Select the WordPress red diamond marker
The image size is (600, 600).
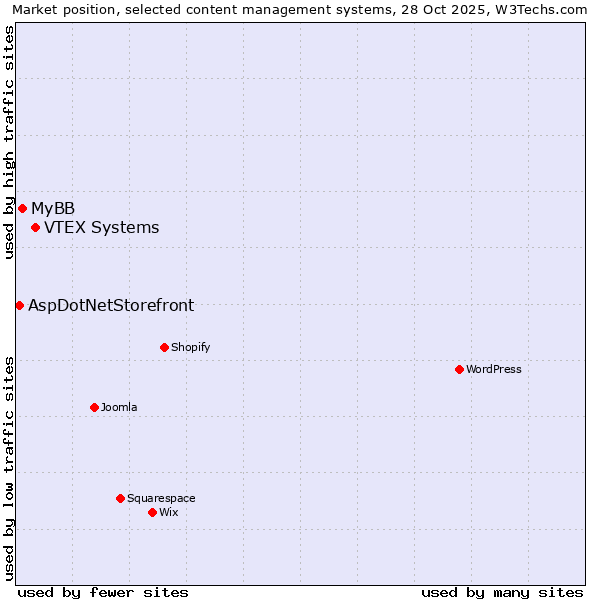(459, 370)
